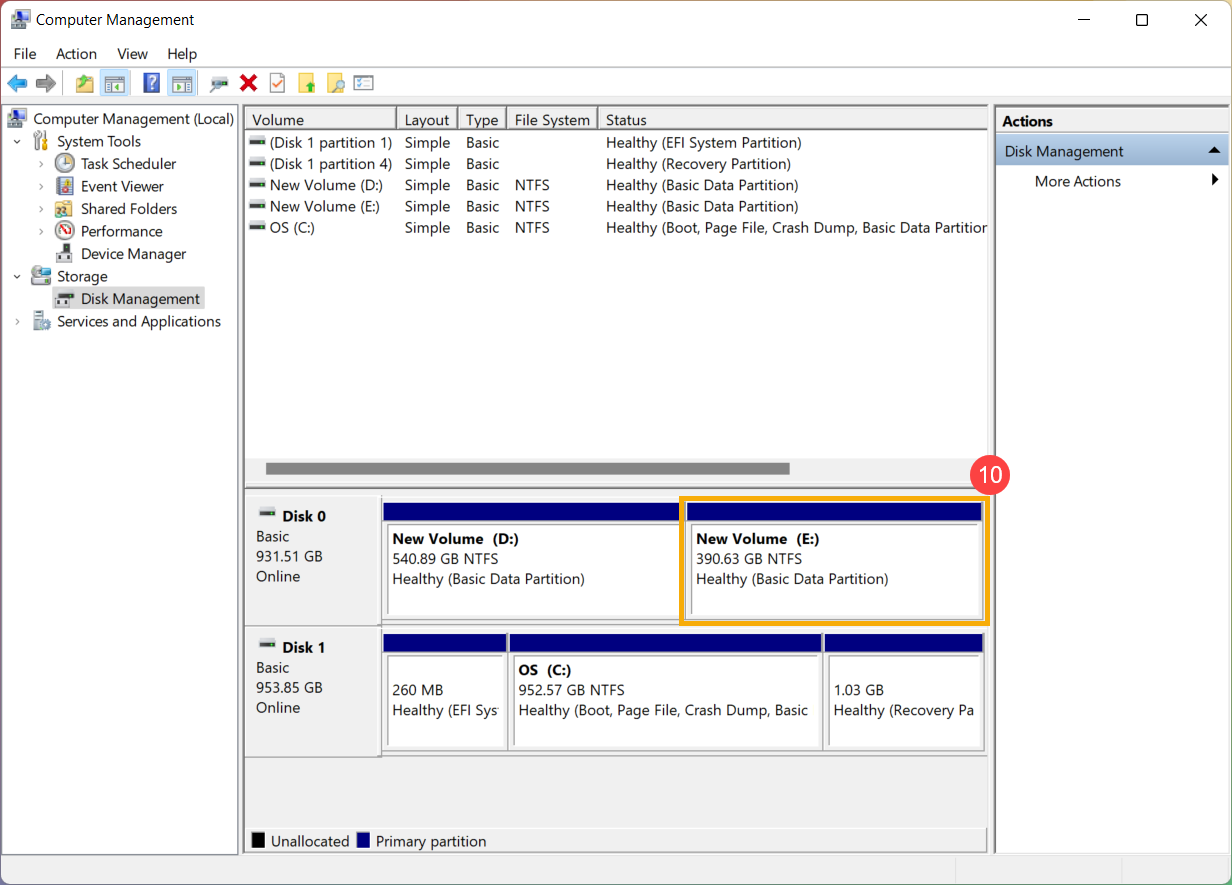
Task: Open the More Actions submenu arrow
Action: [1215, 180]
